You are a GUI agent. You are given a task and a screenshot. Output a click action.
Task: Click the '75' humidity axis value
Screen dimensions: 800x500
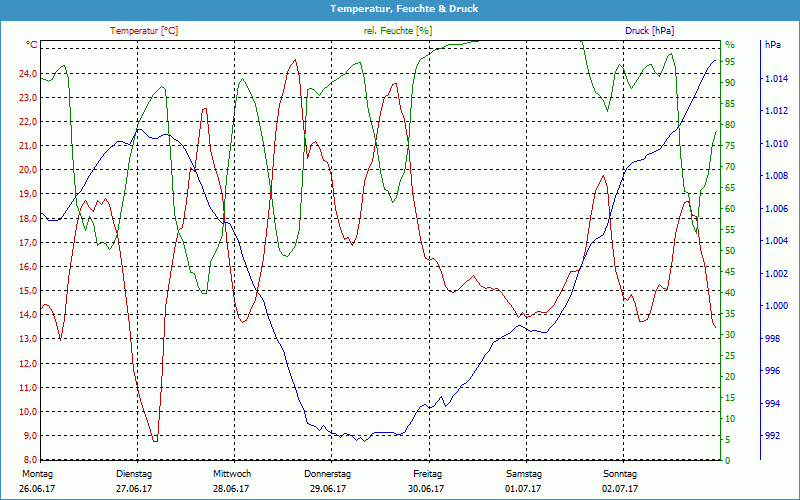tap(730, 145)
